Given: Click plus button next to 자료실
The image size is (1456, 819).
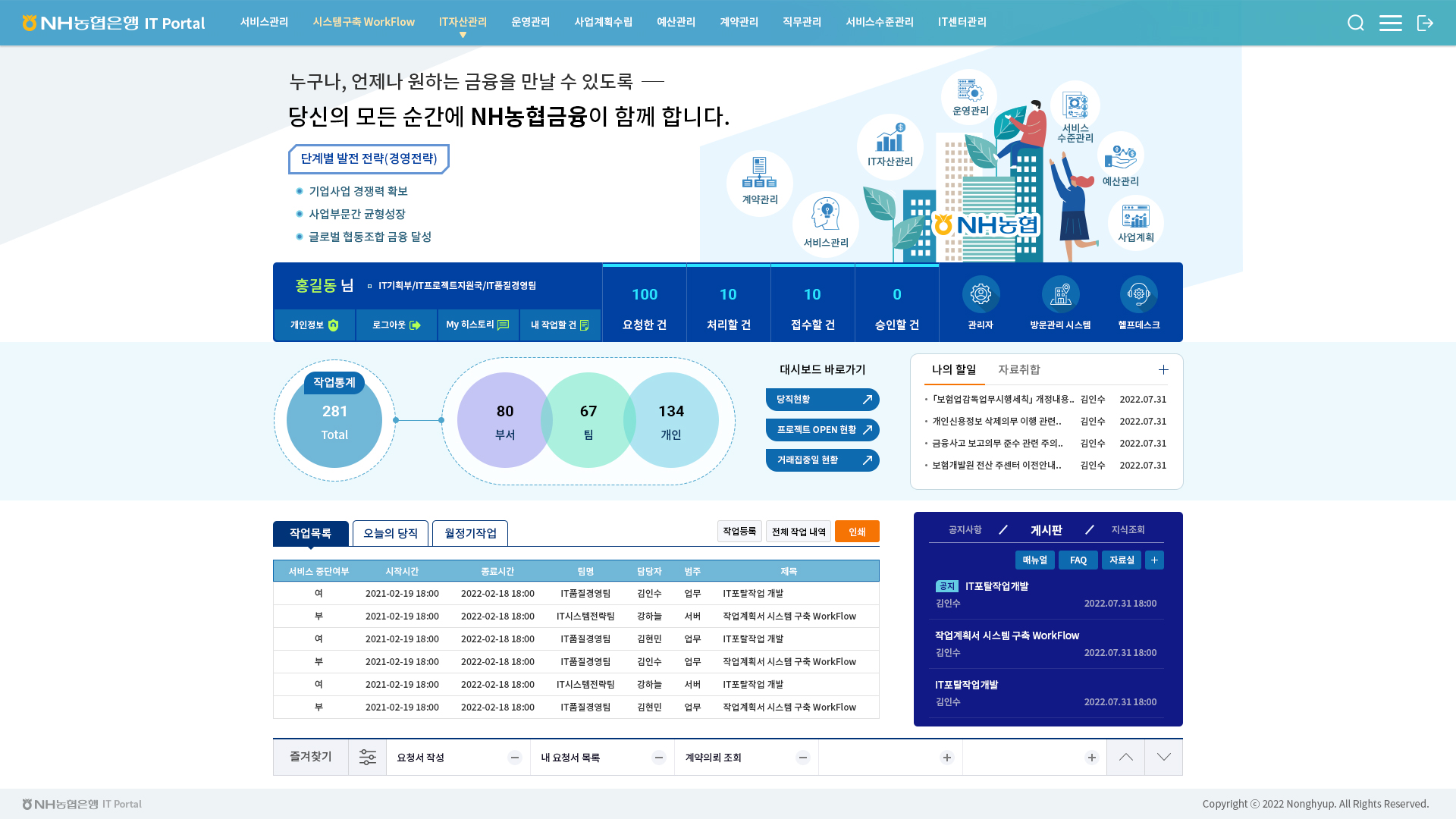Looking at the screenshot, I should tap(1154, 560).
